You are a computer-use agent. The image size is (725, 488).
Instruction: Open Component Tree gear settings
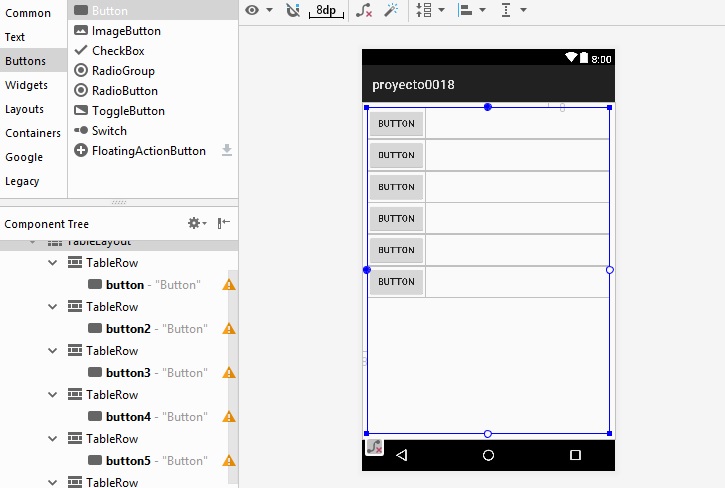197,223
